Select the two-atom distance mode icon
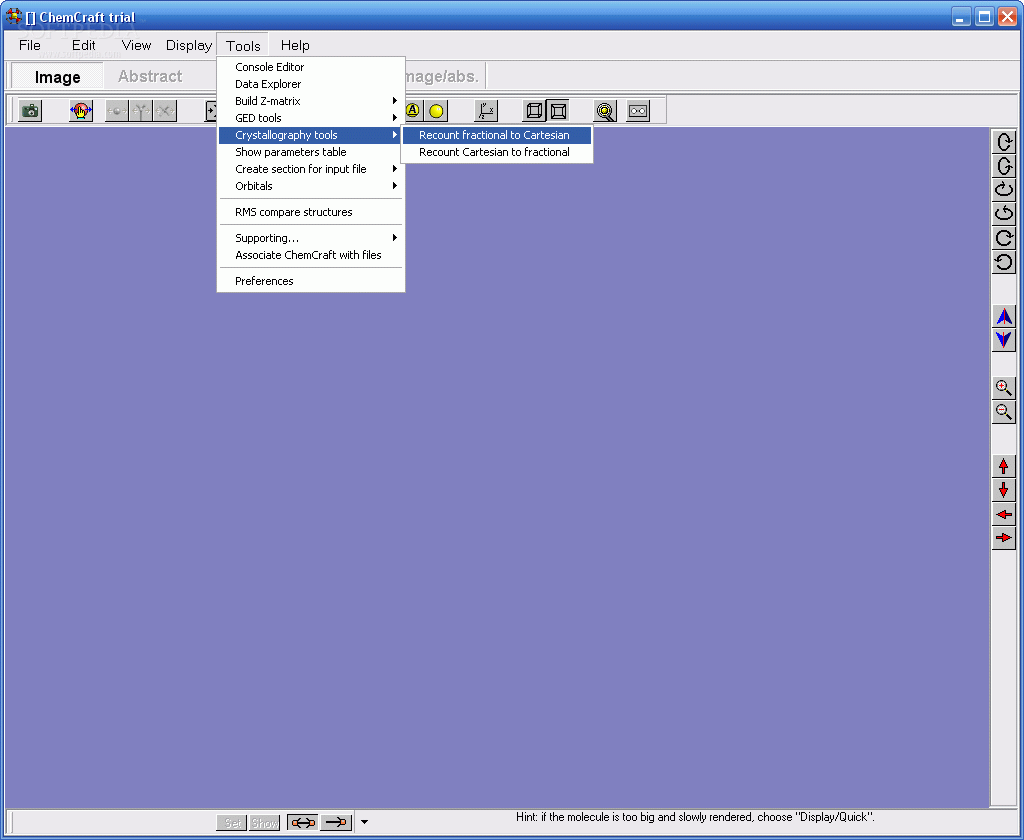This screenshot has width=1024, height=840. (x=303, y=822)
